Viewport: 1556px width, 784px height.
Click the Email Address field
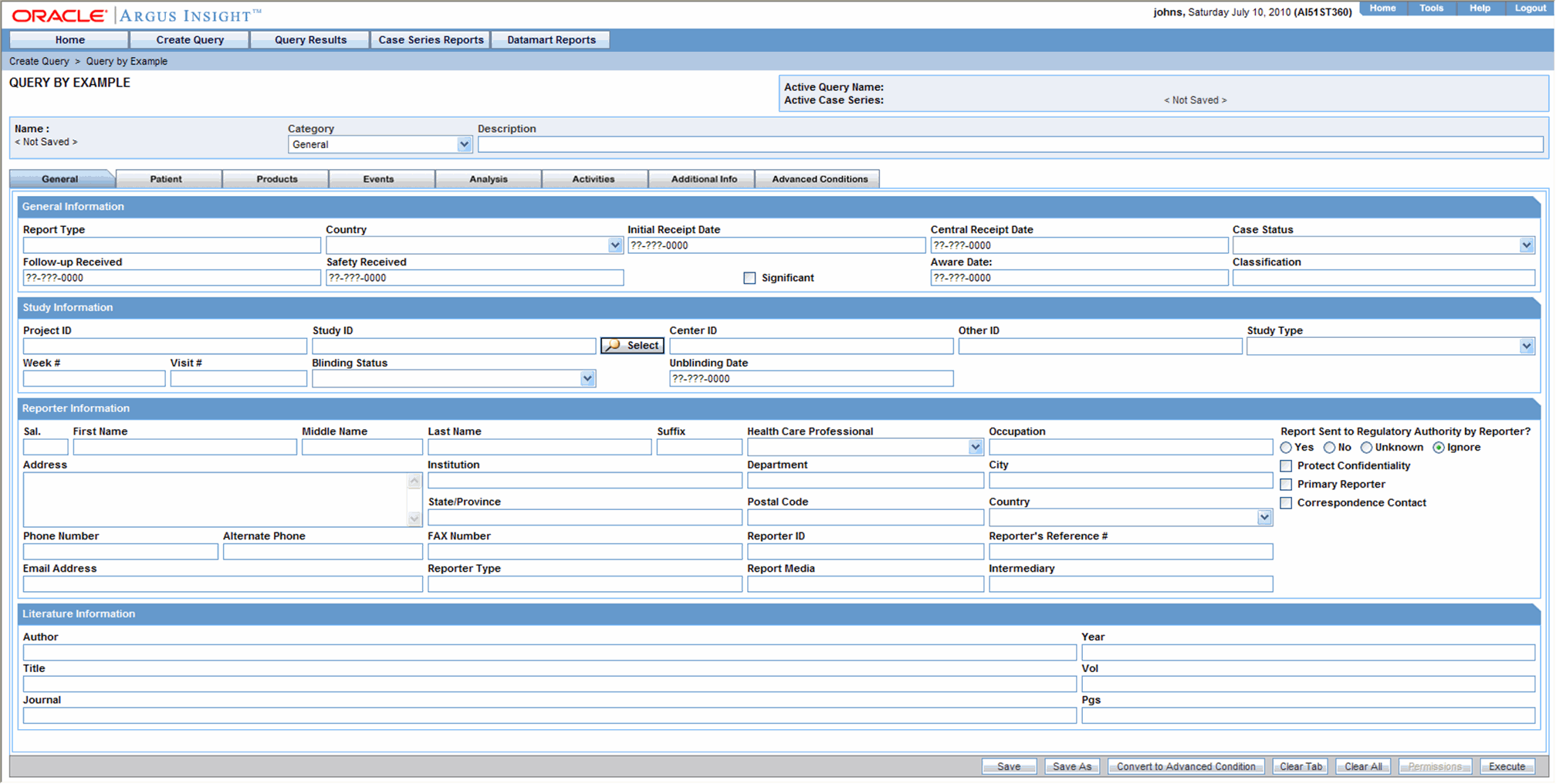pos(222,584)
